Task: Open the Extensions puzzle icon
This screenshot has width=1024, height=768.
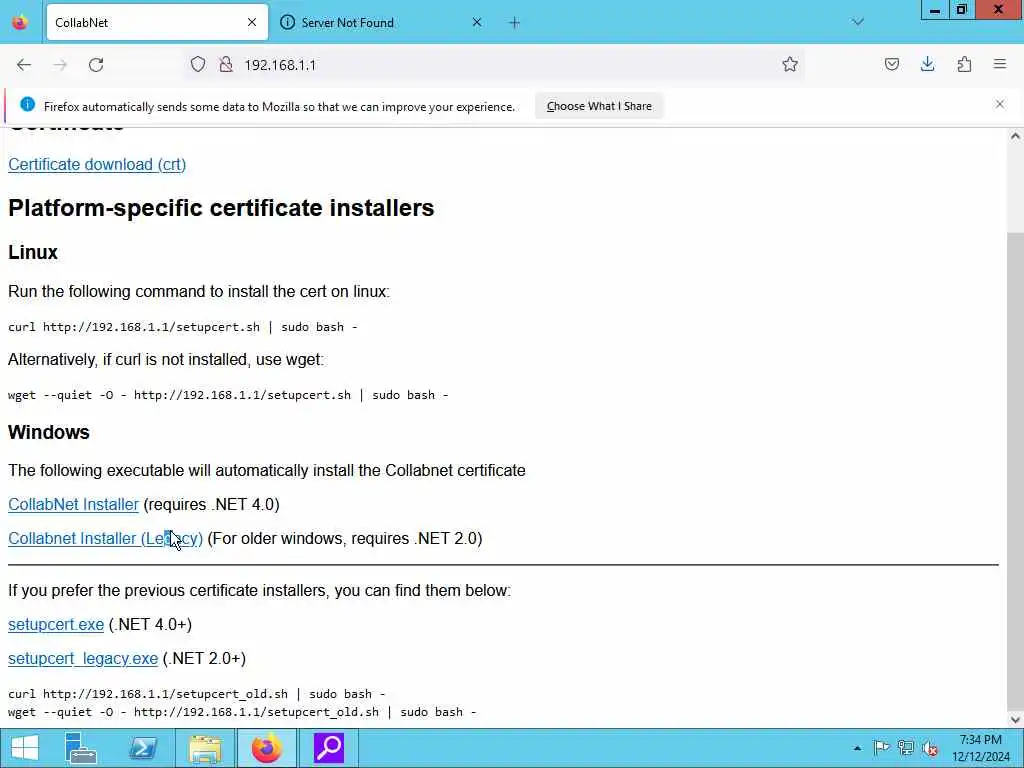Action: point(964,64)
